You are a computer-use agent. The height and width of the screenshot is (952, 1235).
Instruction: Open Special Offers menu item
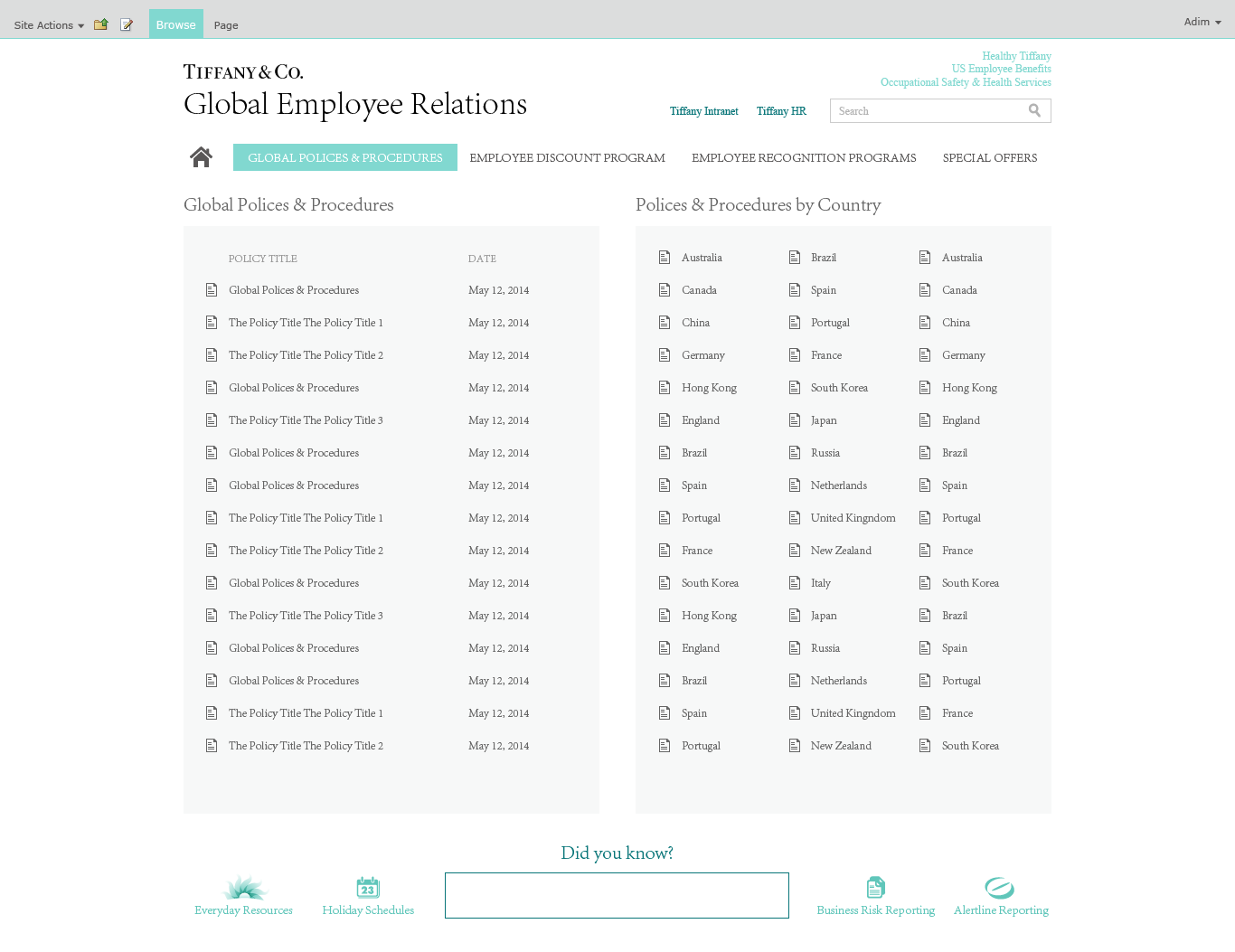pos(990,157)
